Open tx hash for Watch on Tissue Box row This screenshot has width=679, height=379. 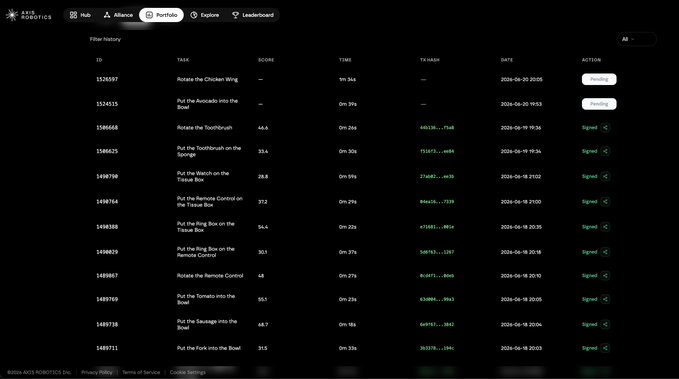[437, 176]
